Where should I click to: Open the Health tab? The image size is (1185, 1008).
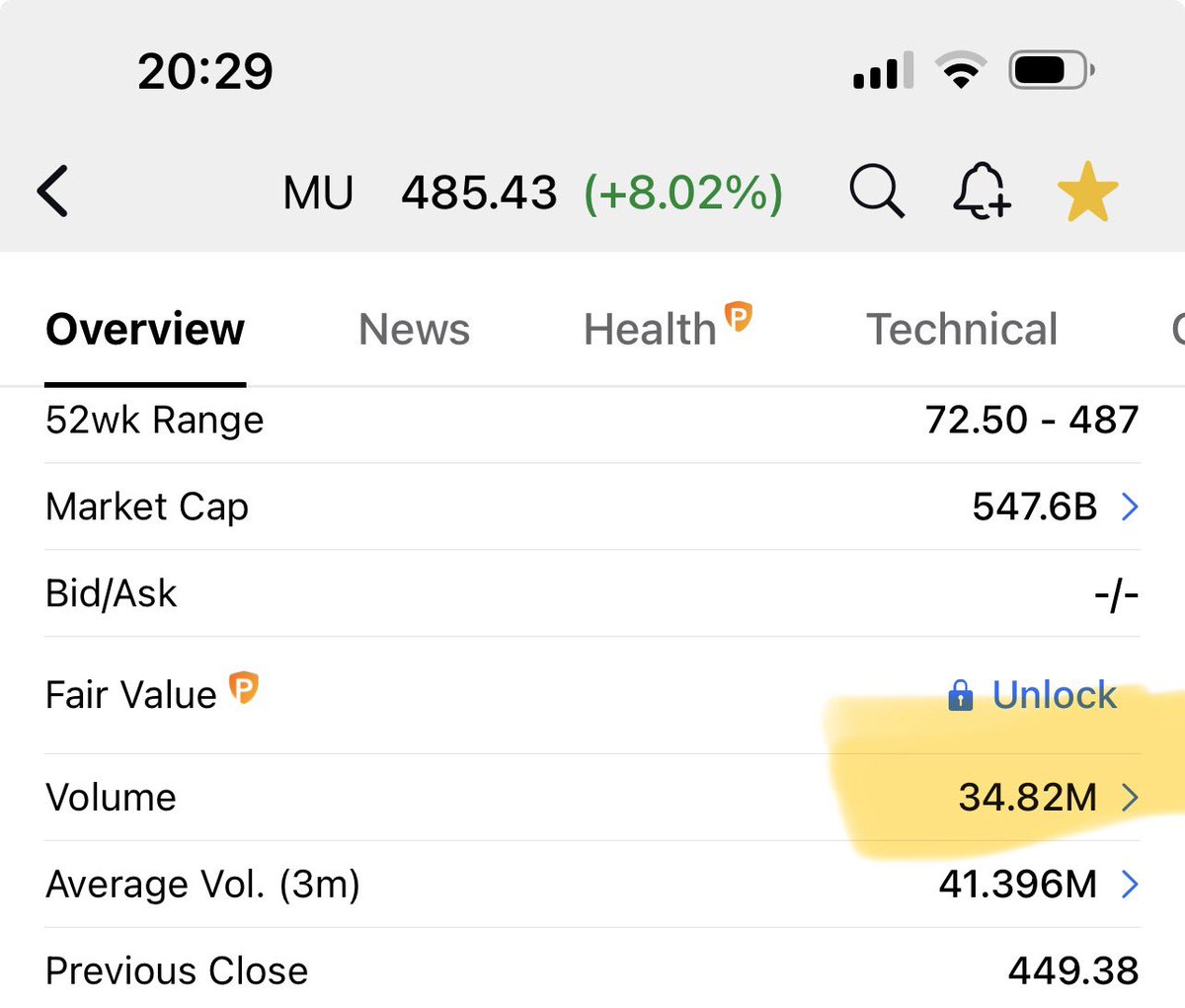(650, 329)
